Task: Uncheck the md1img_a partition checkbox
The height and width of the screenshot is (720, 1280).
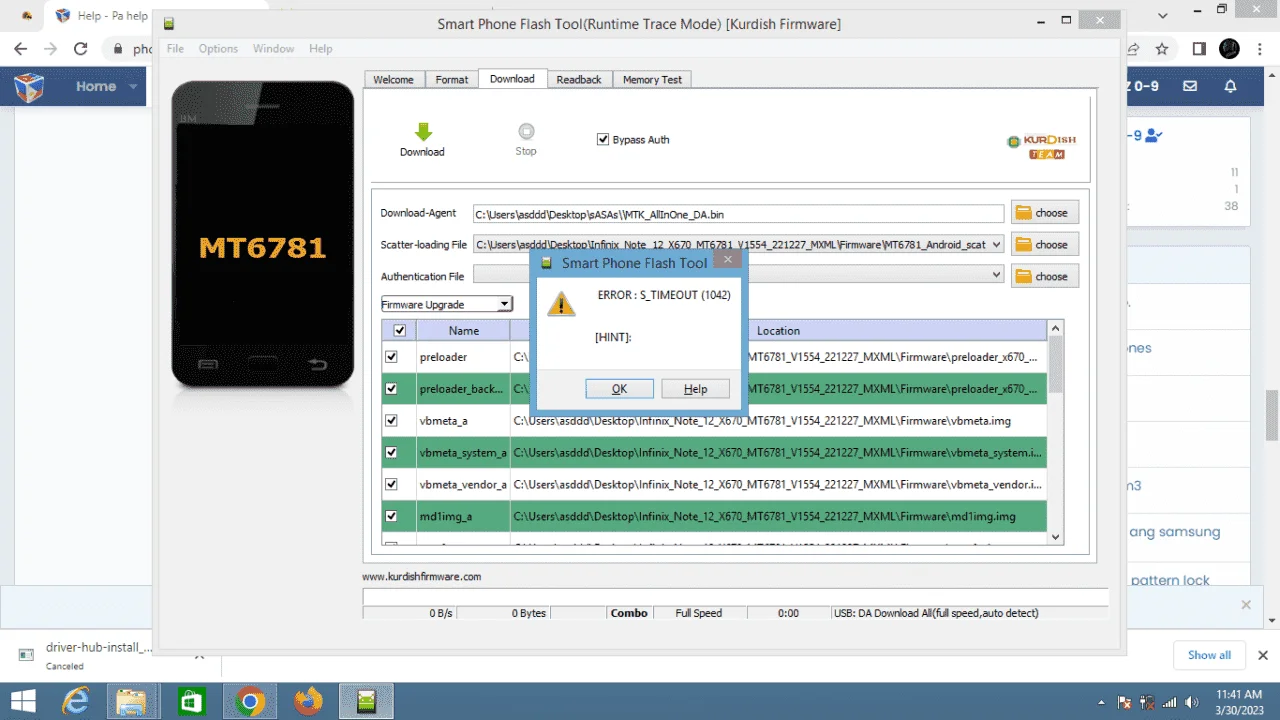Action: tap(391, 517)
